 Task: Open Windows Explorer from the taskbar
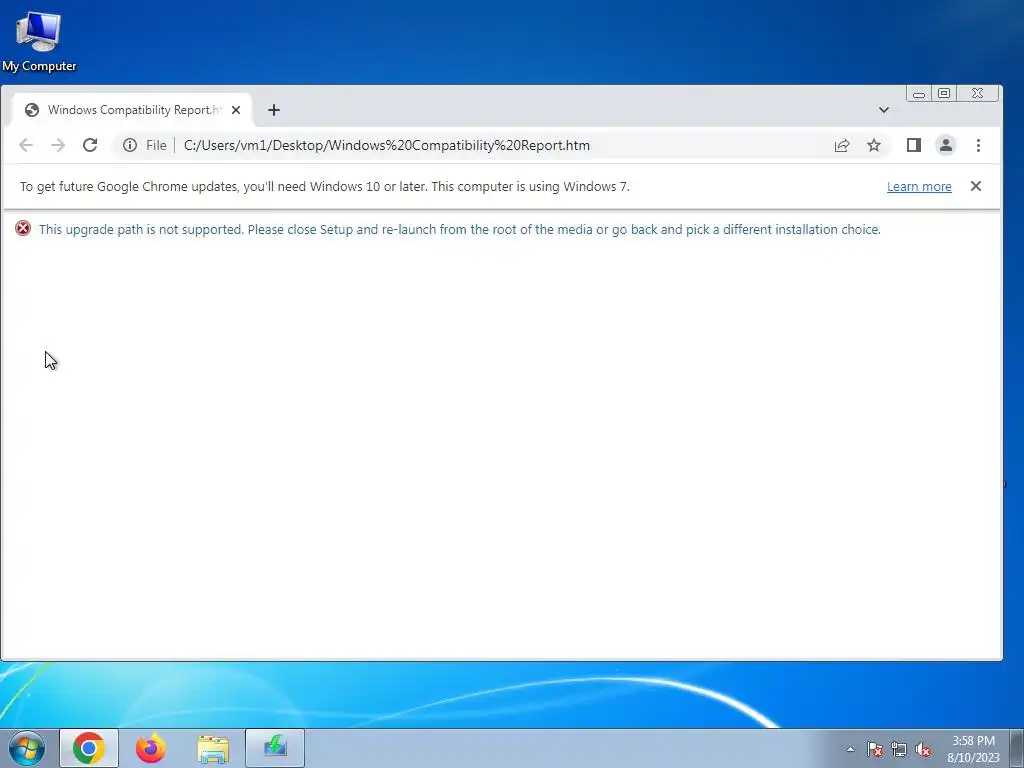213,748
